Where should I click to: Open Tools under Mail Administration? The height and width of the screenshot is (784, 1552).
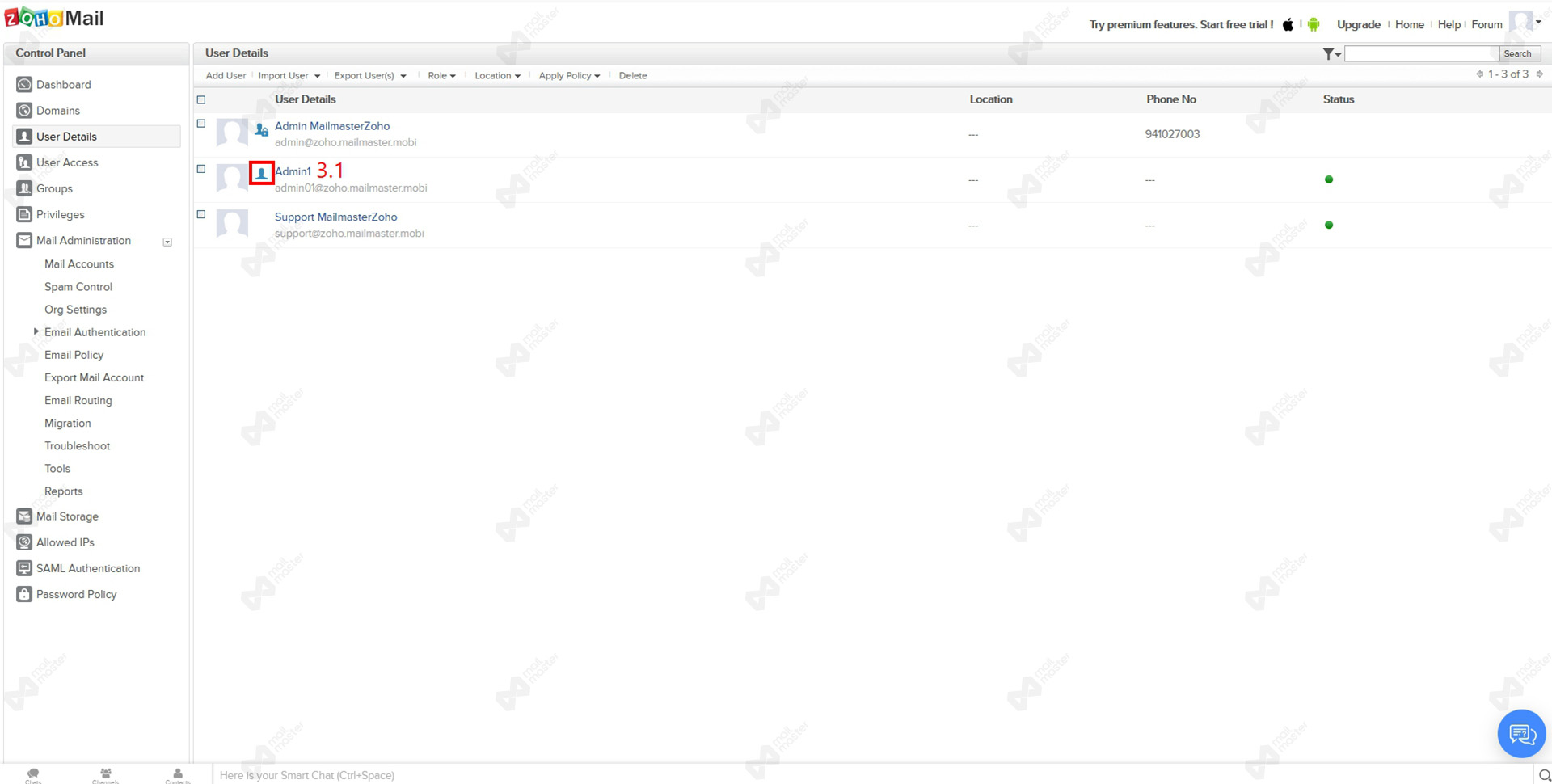[57, 468]
